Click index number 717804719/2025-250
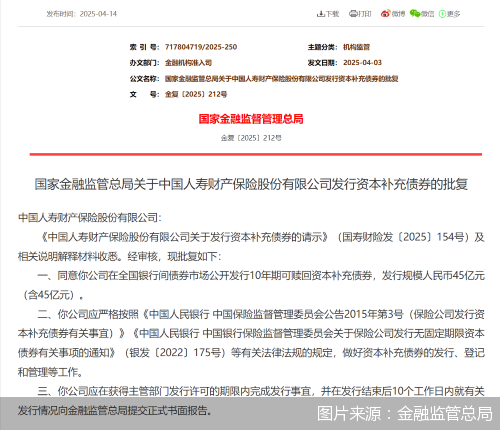 201,47
